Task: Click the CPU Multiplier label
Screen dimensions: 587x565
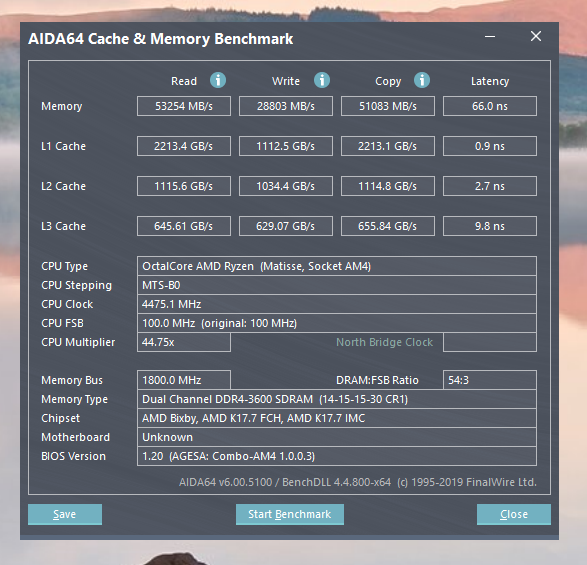Action: click(78, 342)
